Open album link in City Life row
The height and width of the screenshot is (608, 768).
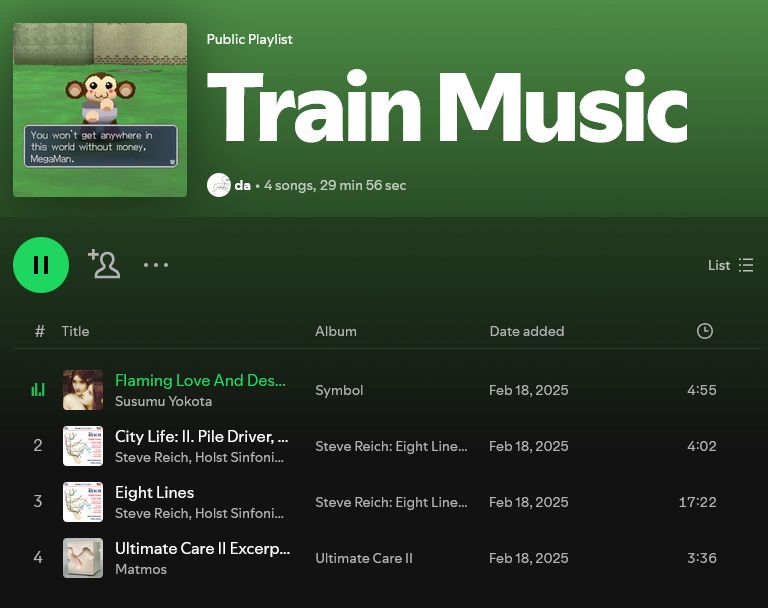pos(391,446)
